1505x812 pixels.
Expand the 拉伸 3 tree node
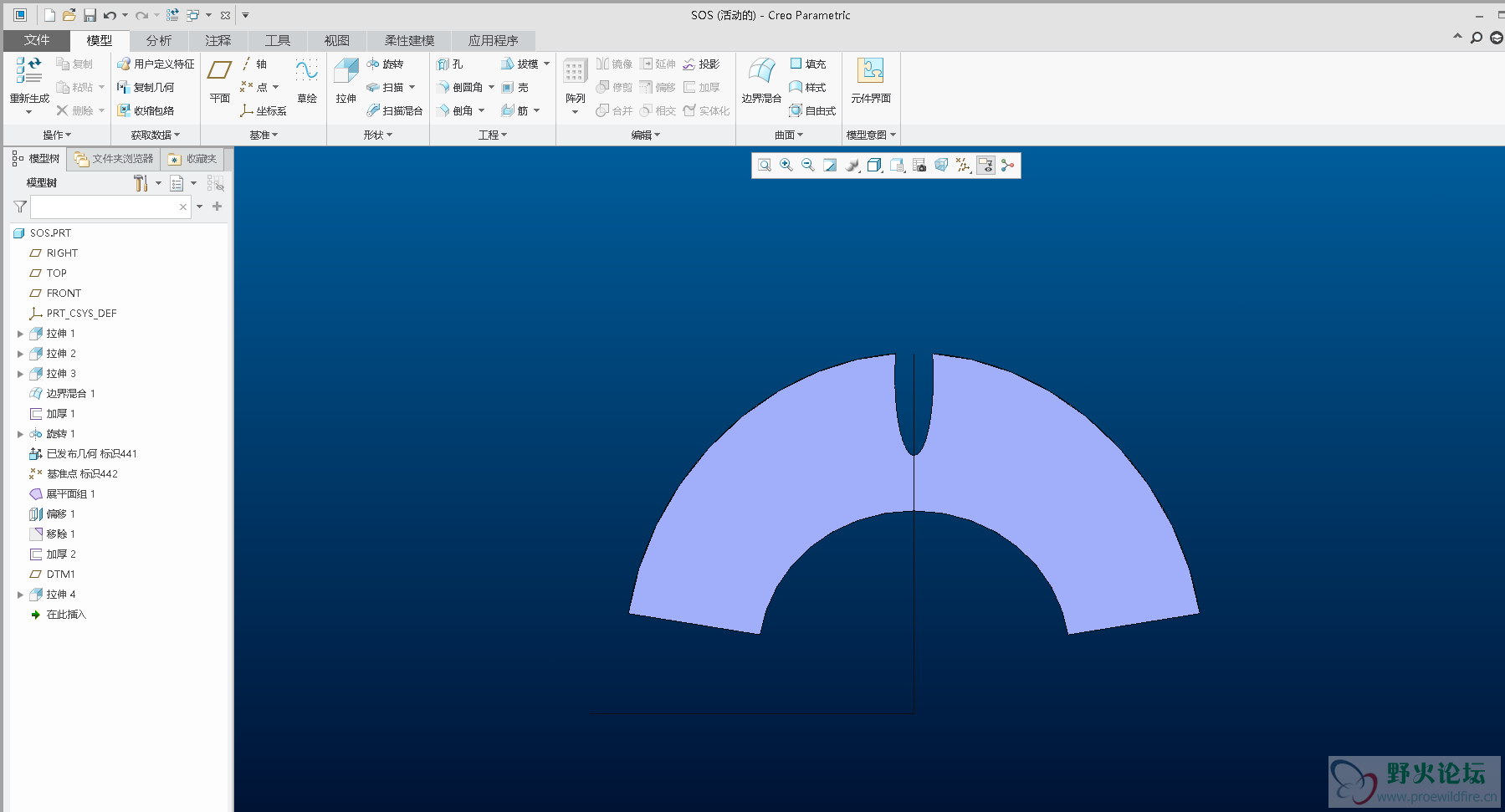[x=20, y=374]
